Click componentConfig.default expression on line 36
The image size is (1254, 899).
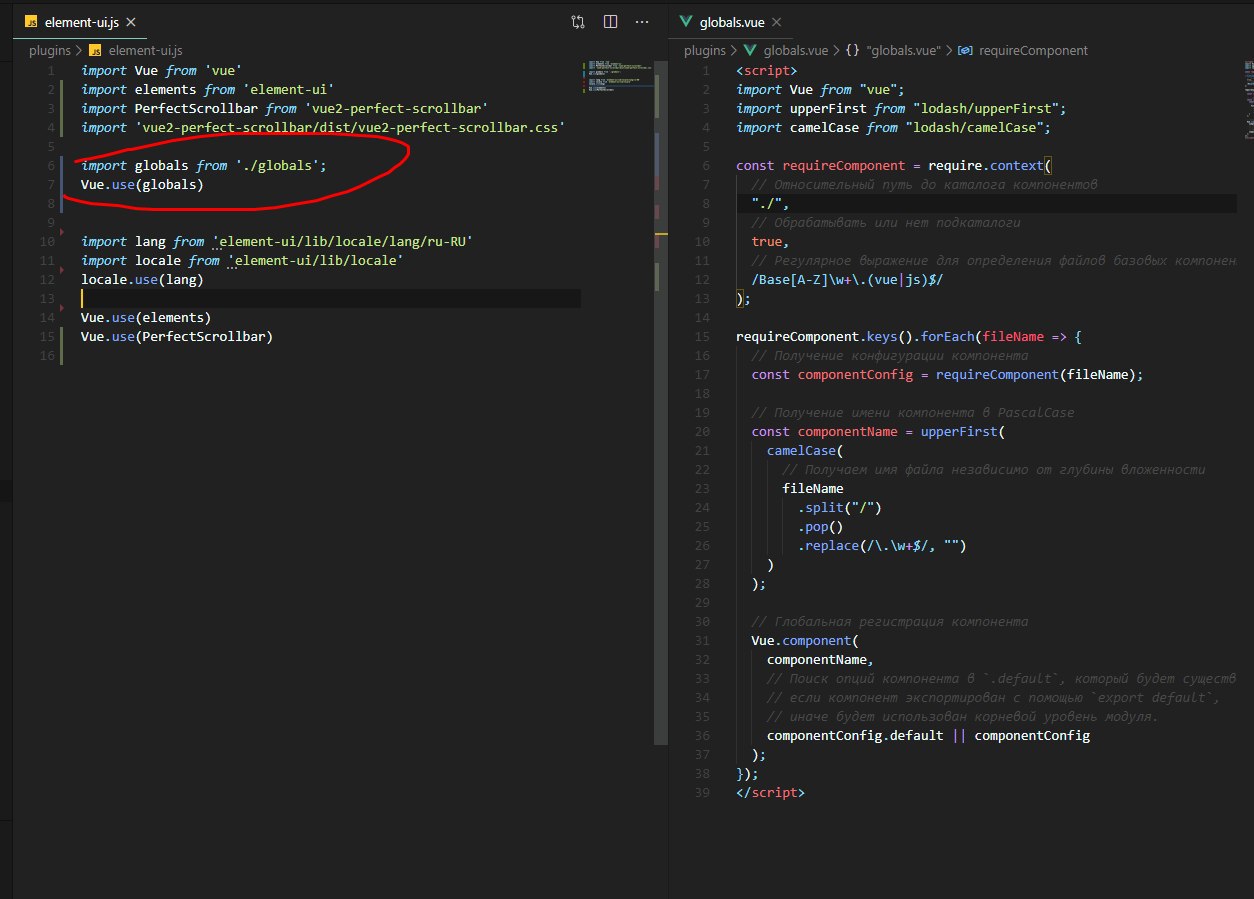click(855, 735)
